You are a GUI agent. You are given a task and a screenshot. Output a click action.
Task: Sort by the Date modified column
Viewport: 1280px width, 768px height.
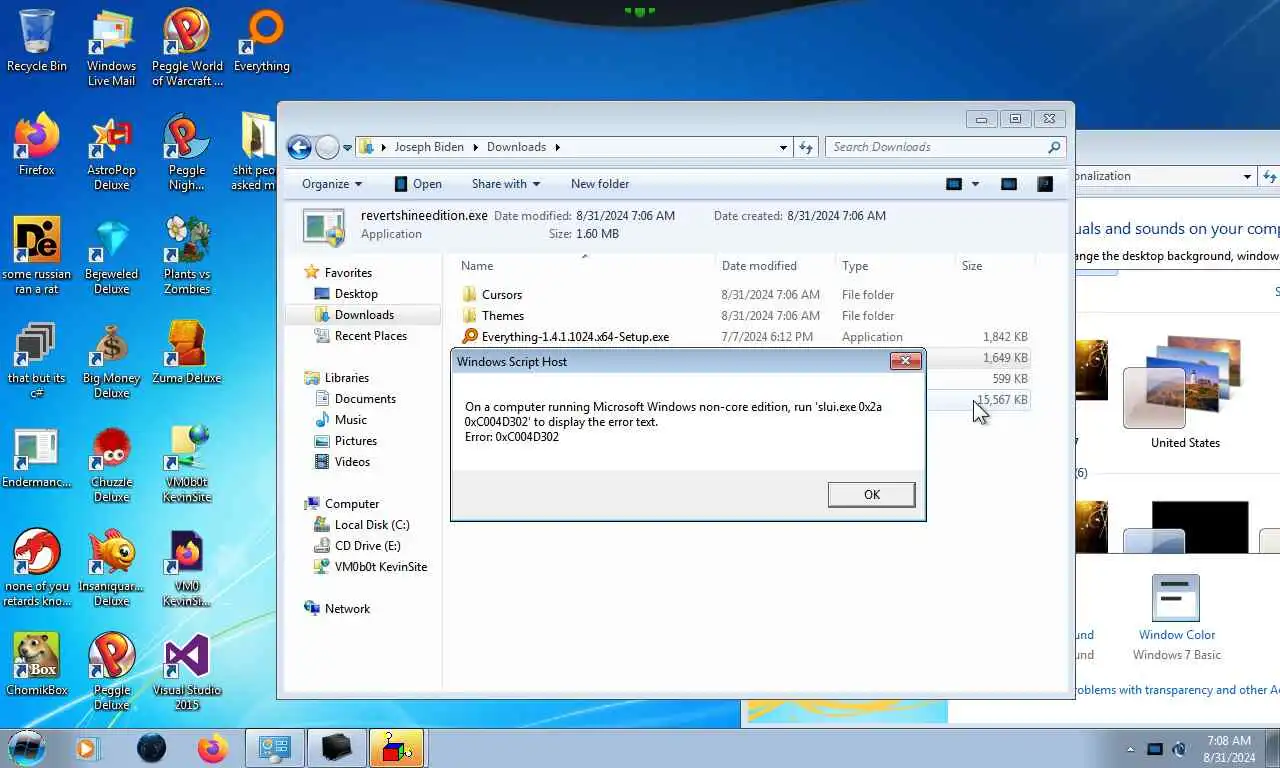(776, 266)
